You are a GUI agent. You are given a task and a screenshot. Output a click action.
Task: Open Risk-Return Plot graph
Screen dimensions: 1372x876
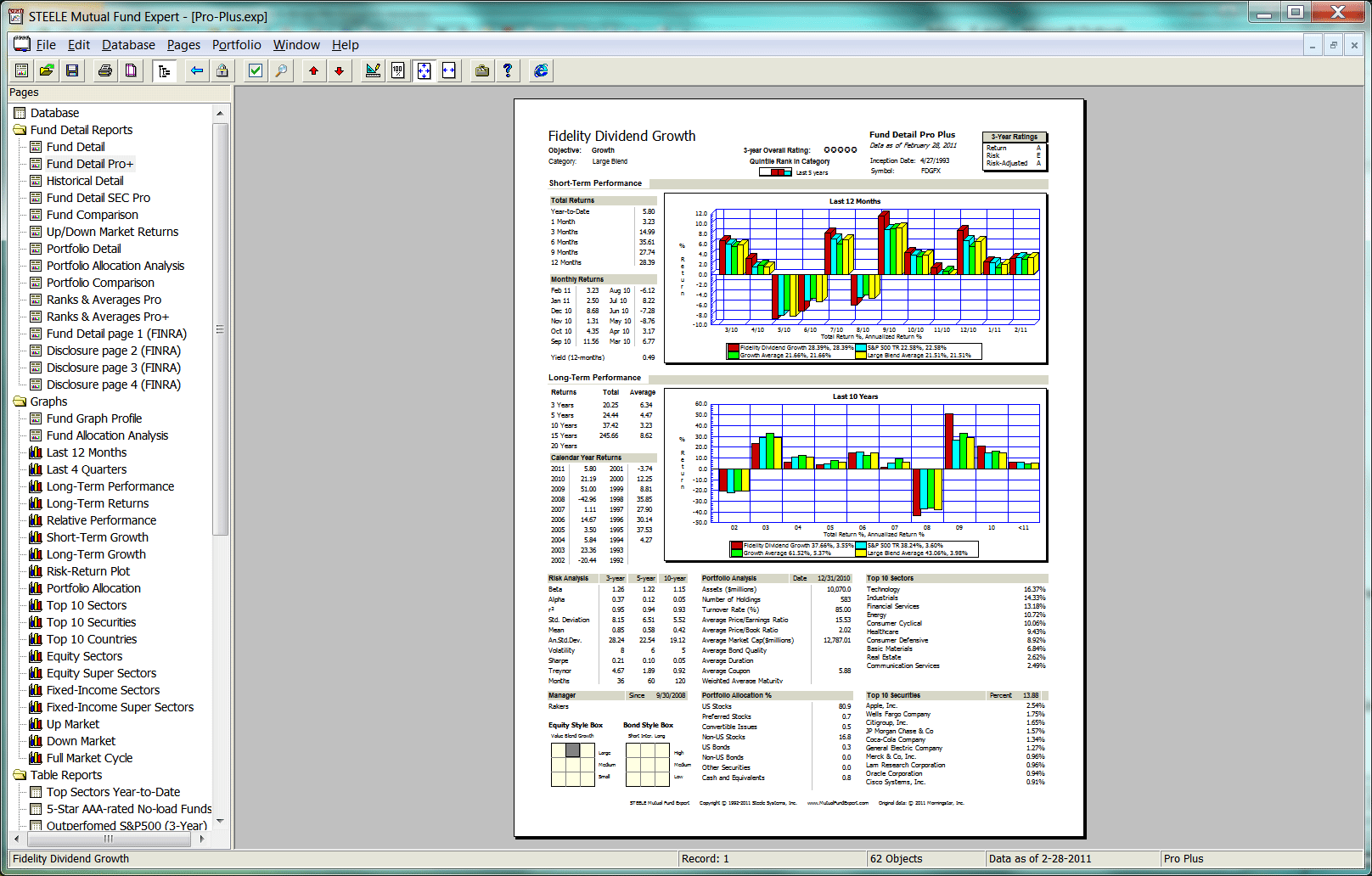coord(88,571)
